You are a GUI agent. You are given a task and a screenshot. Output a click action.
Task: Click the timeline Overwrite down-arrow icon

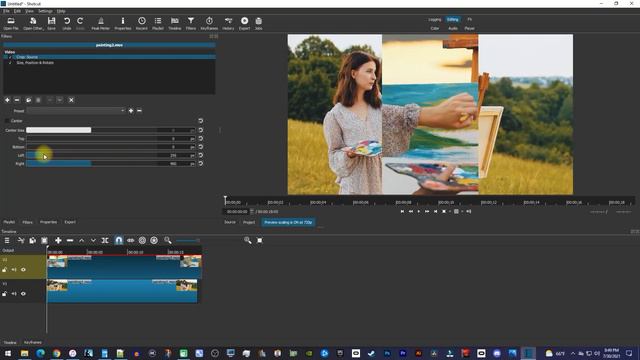pos(93,240)
